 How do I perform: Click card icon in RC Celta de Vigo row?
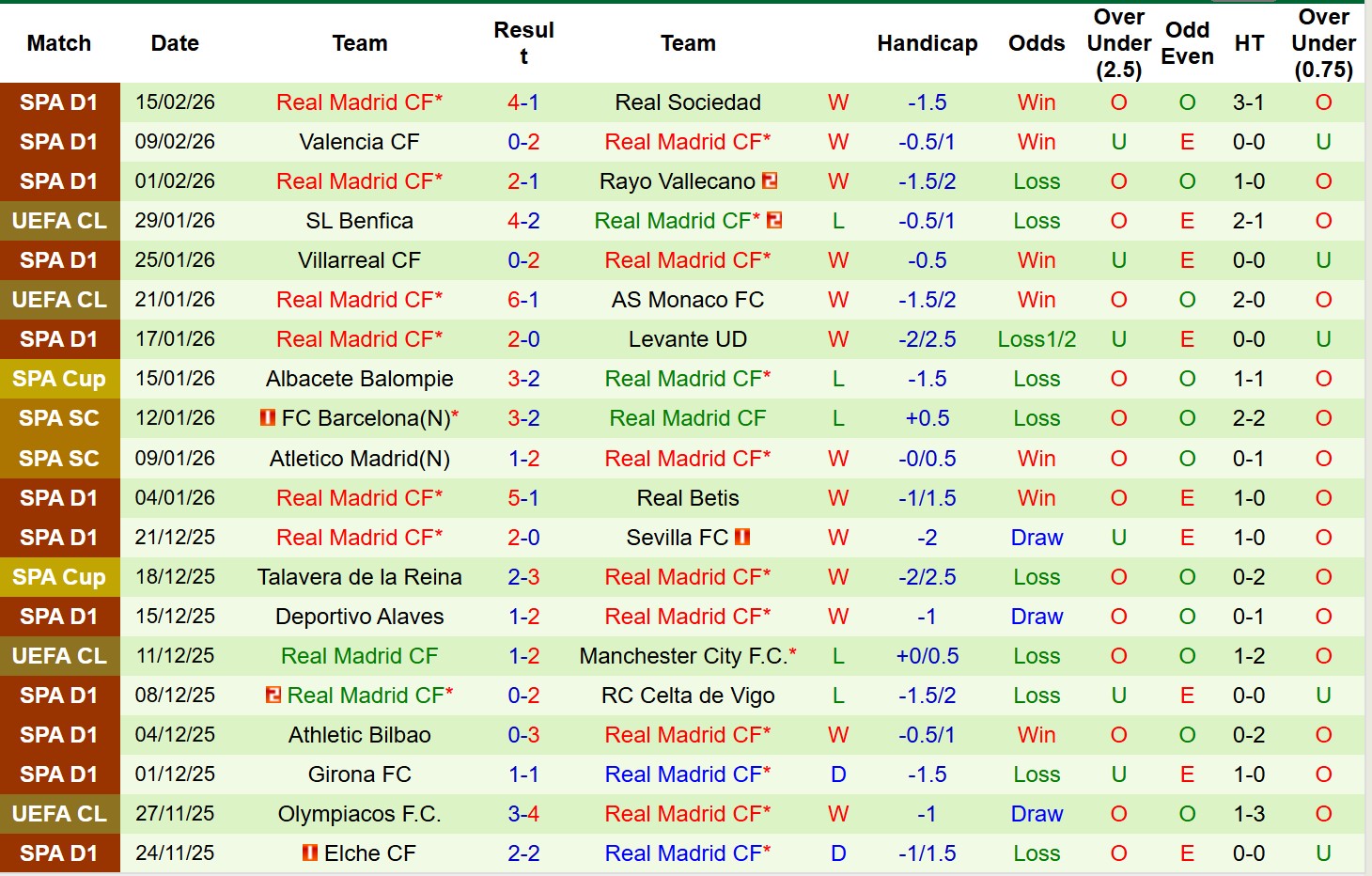[273, 695]
